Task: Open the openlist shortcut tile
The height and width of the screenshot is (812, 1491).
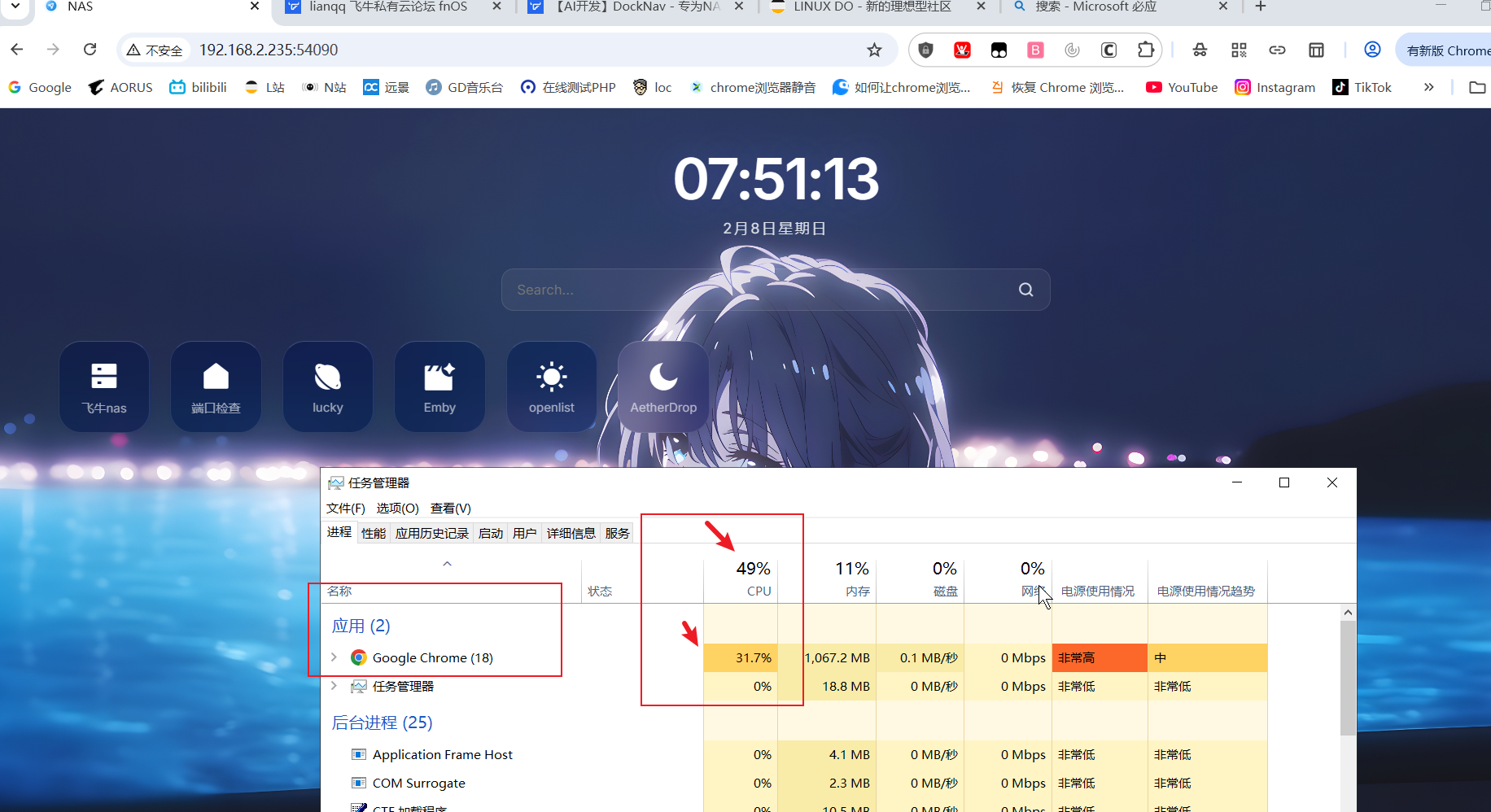Action: click(x=552, y=386)
